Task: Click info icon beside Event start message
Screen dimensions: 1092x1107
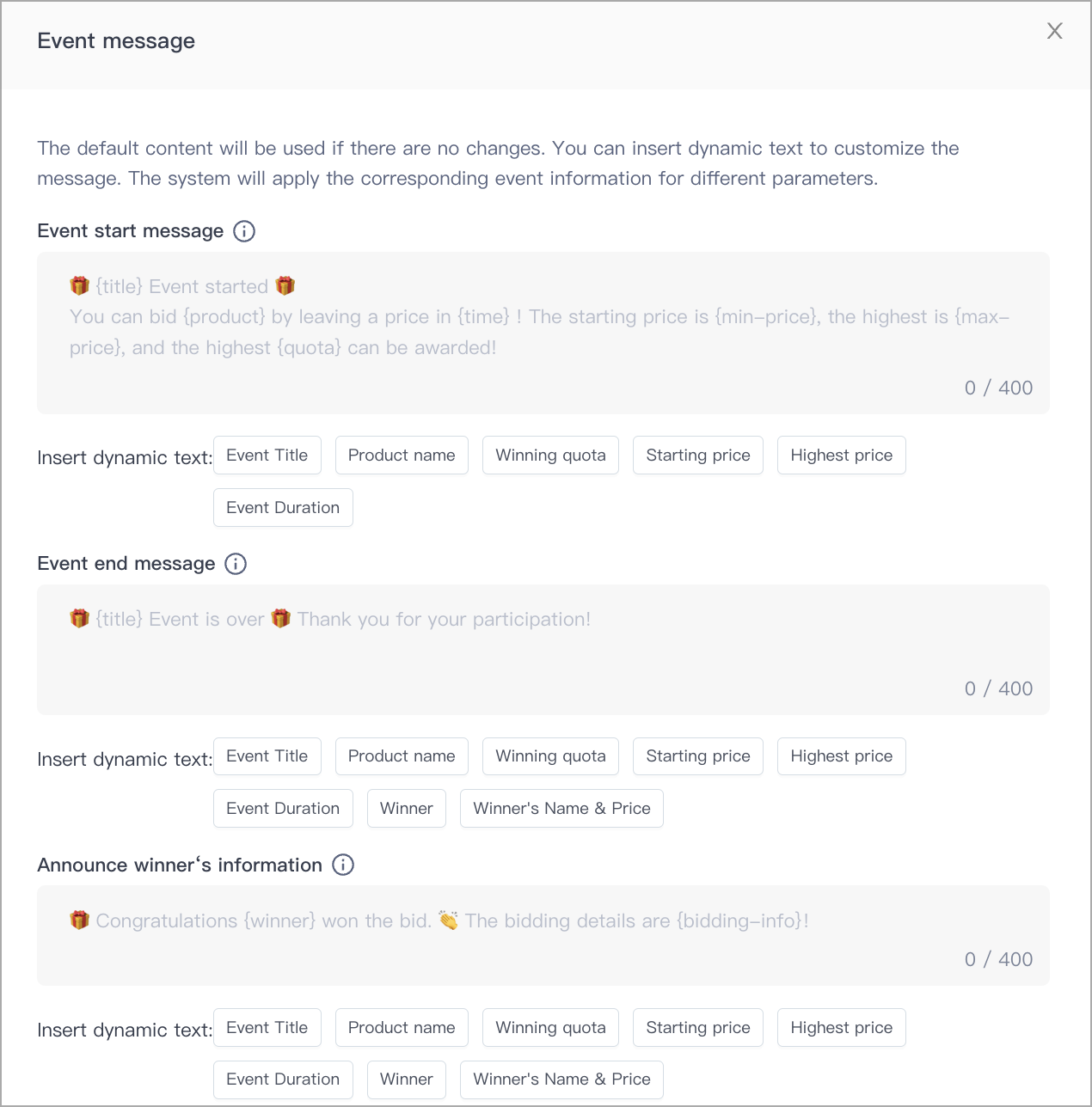Action: [244, 231]
